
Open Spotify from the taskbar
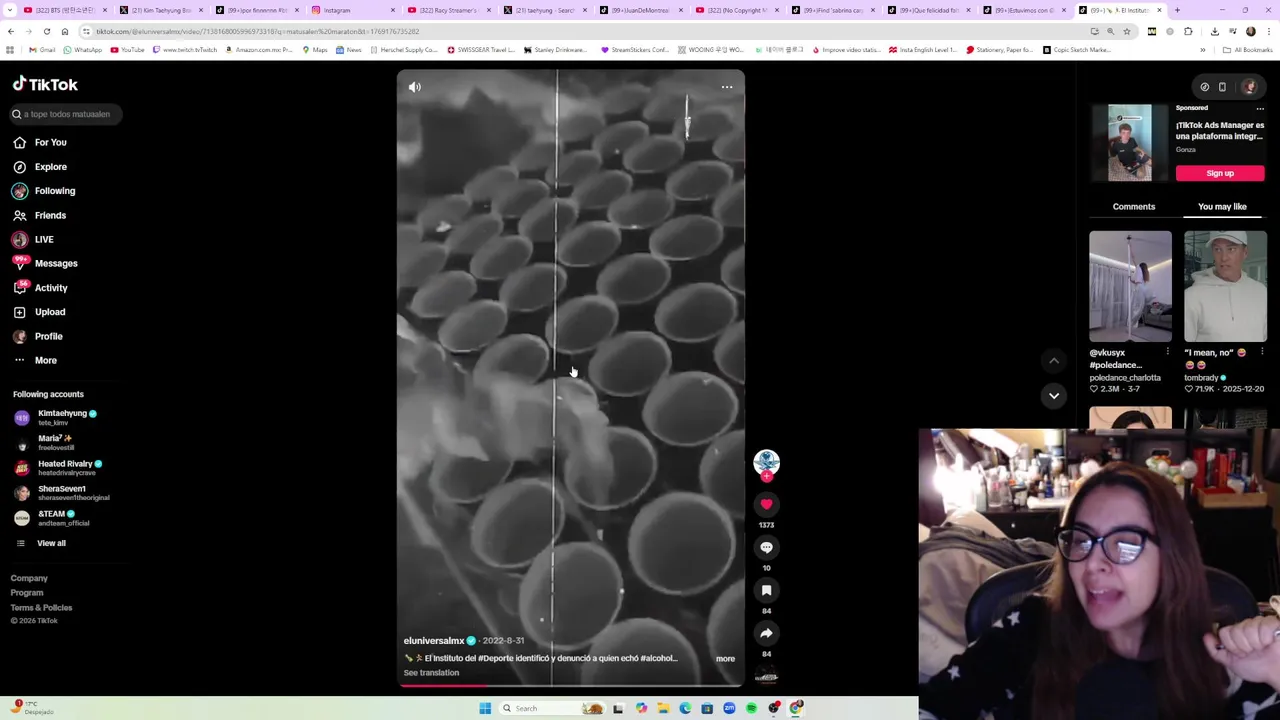751,708
